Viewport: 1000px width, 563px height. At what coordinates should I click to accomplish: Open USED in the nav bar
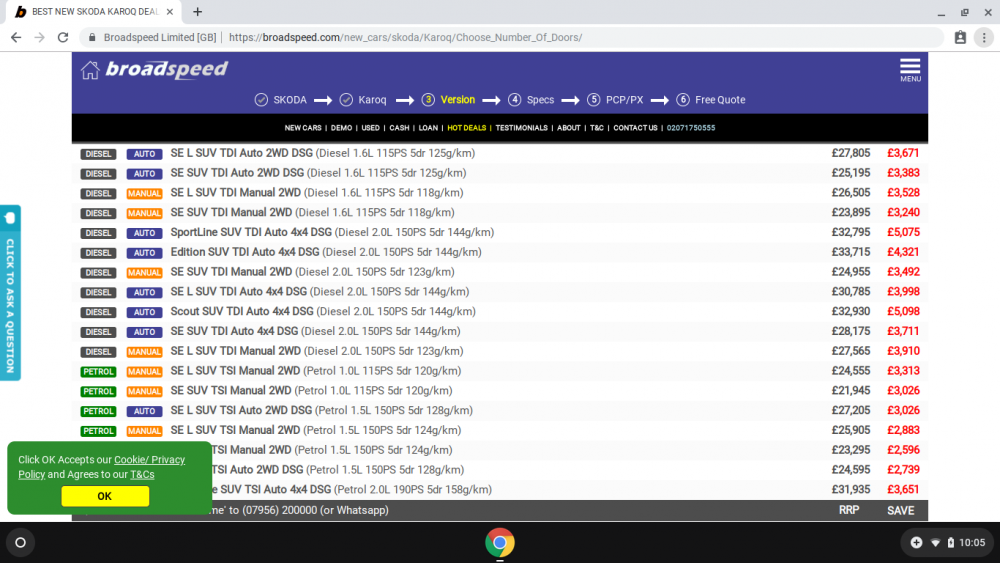371,128
